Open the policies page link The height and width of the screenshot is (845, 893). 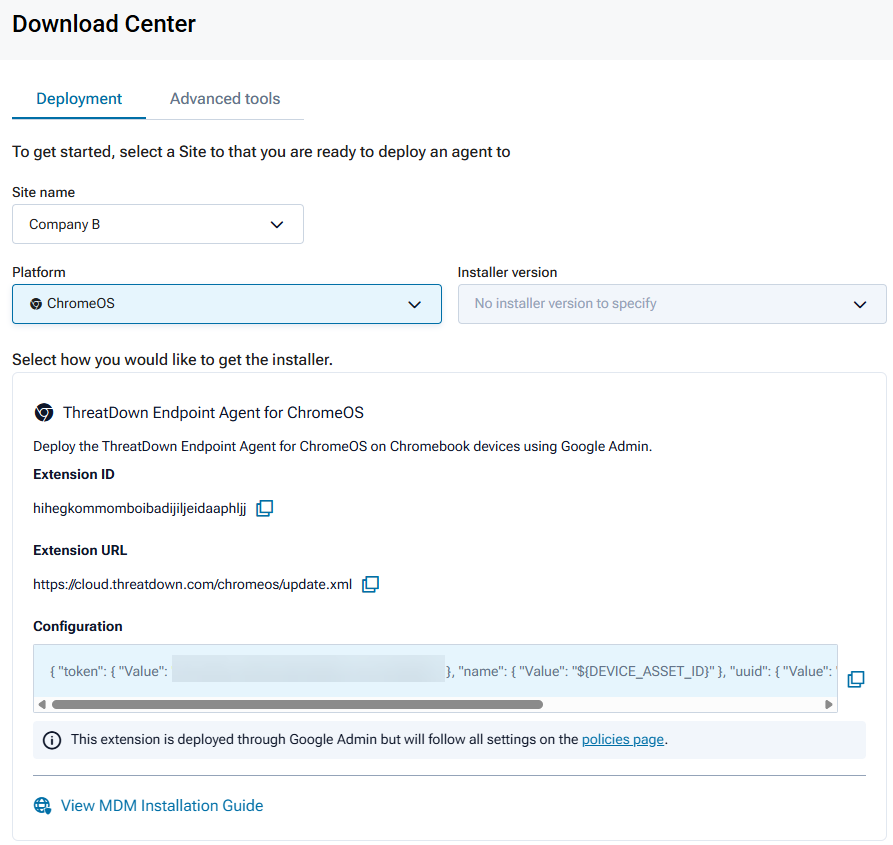pos(622,739)
